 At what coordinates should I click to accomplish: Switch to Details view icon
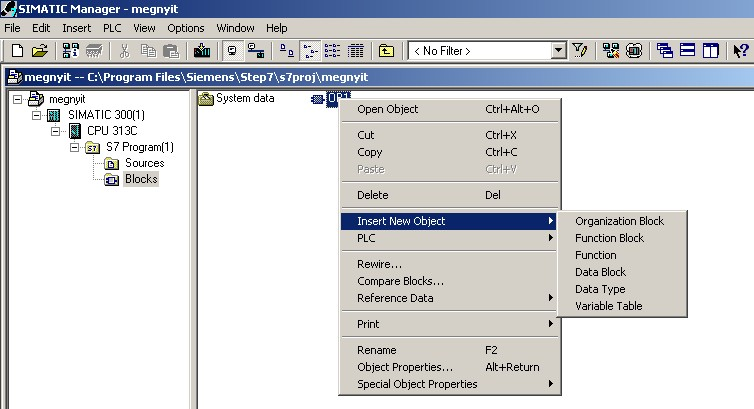pos(356,50)
